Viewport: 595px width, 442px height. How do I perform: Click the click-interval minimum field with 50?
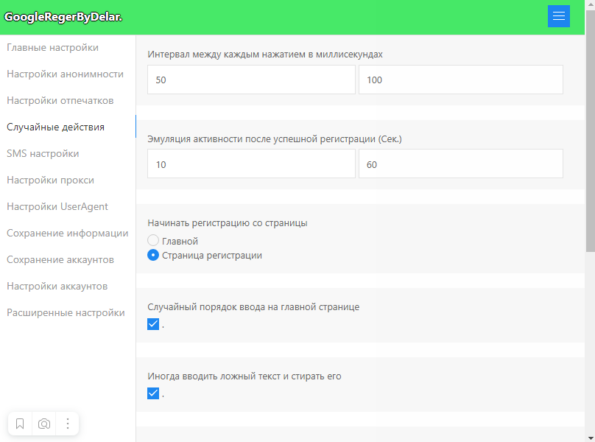click(251, 80)
